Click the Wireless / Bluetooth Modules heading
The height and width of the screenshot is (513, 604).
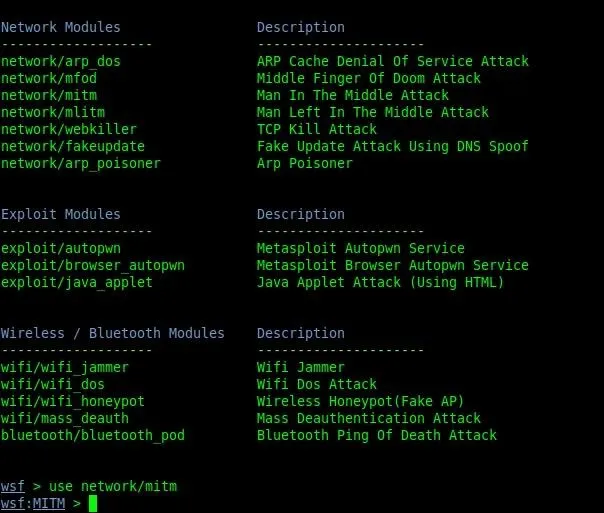(112, 334)
